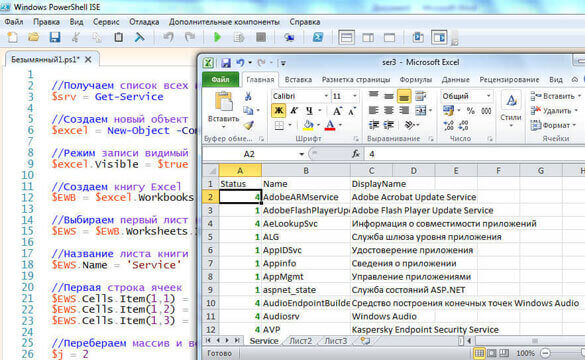Save the script with PowerShell ISE floppy icon
Image resolution: width=585 pixels, height=360 pixels.
pyautogui.click(x=54, y=37)
